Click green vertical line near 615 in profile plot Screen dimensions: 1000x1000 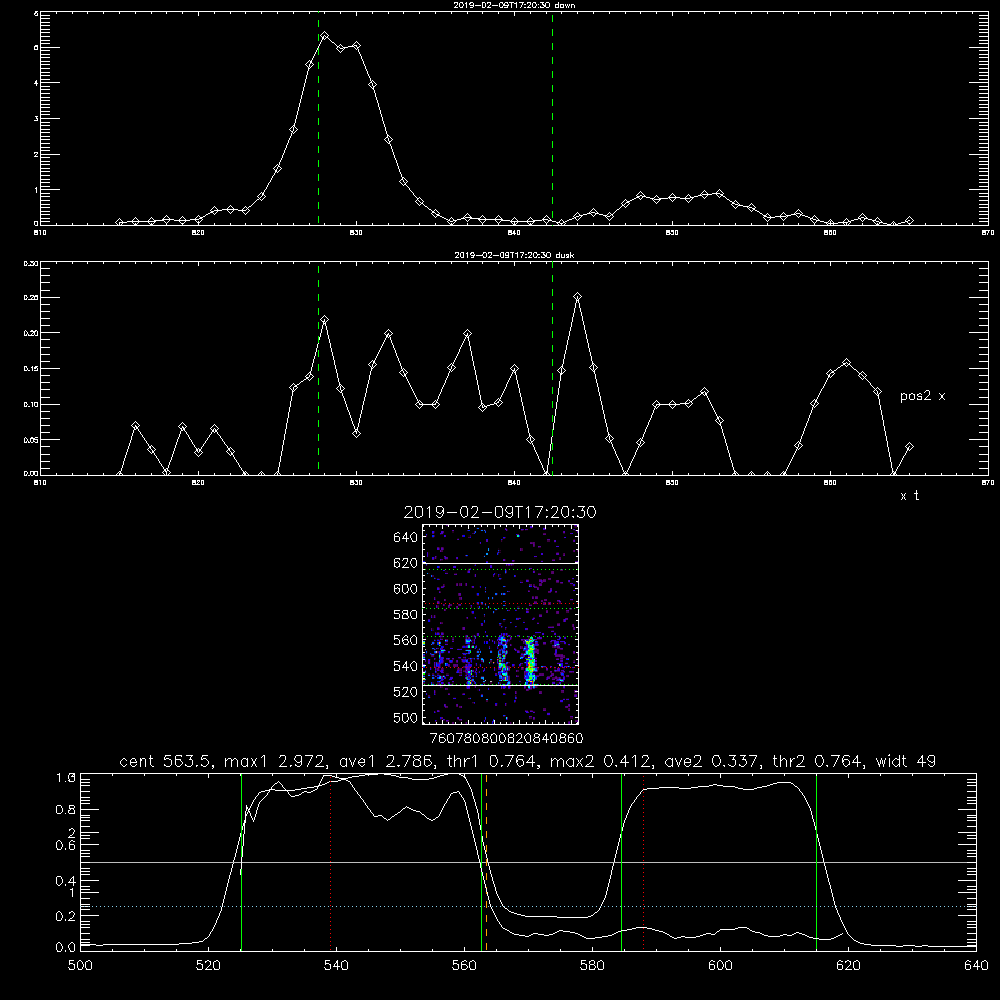point(816,862)
